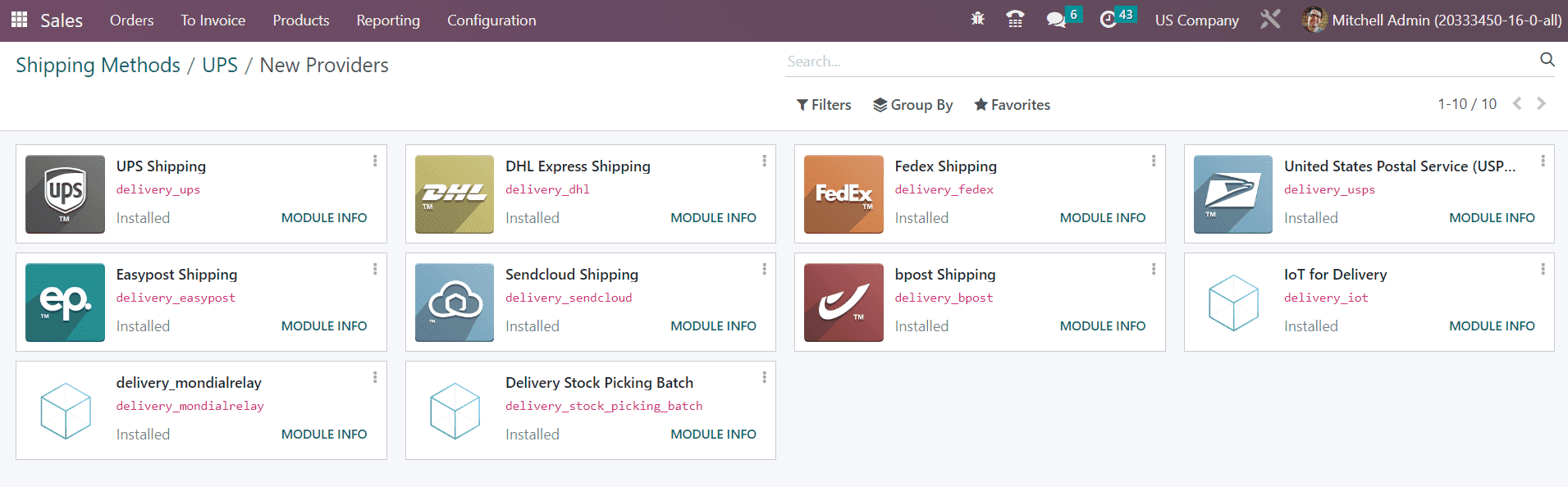Open the Configuration menu
Image resolution: width=1568 pixels, height=487 pixels.
pyautogui.click(x=491, y=20)
